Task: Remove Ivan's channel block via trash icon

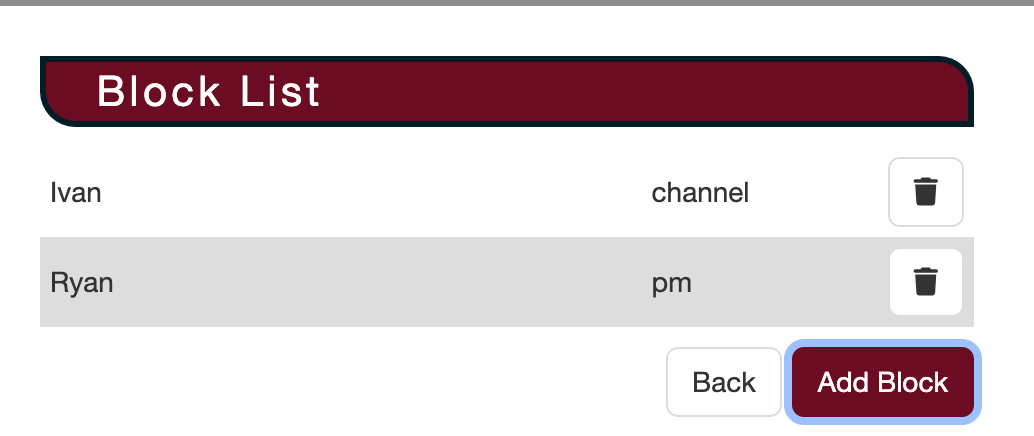Action: [925, 192]
